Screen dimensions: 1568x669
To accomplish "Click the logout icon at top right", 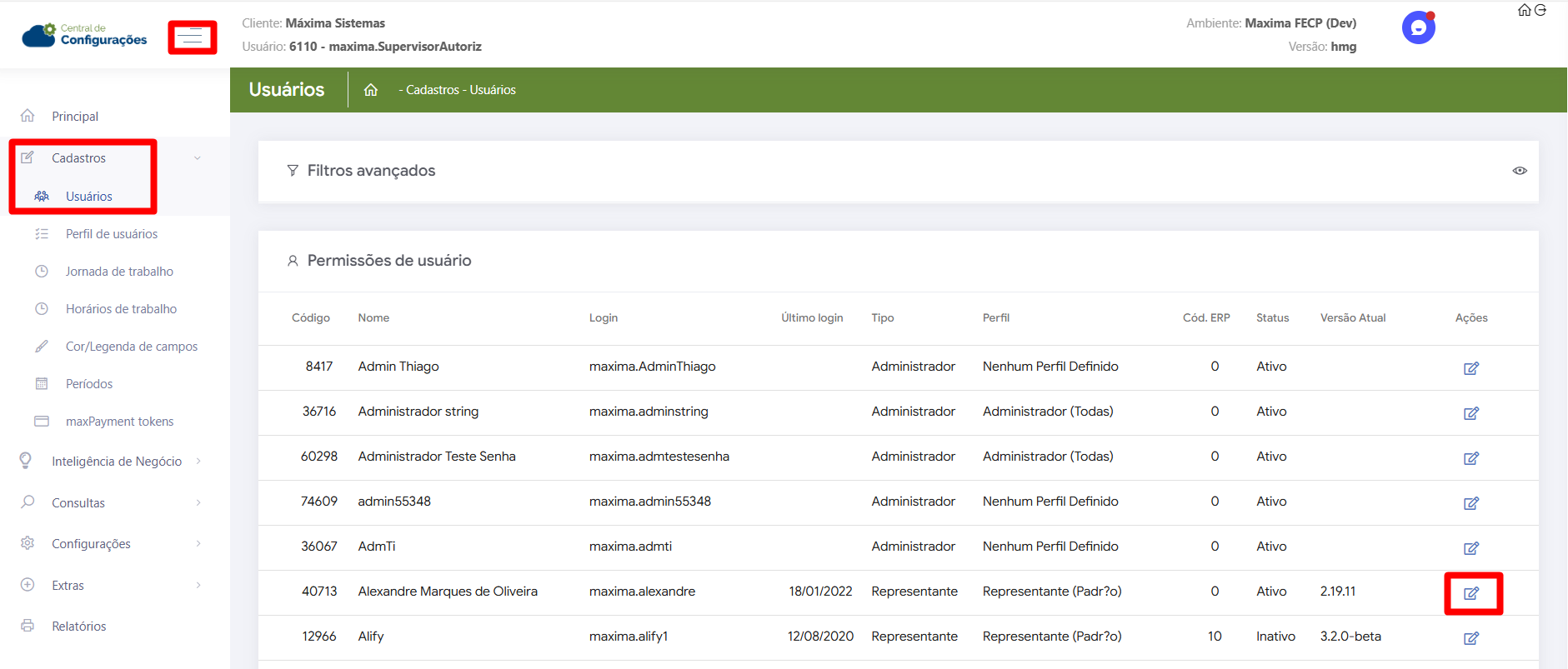I will pyautogui.click(x=1540, y=10).
